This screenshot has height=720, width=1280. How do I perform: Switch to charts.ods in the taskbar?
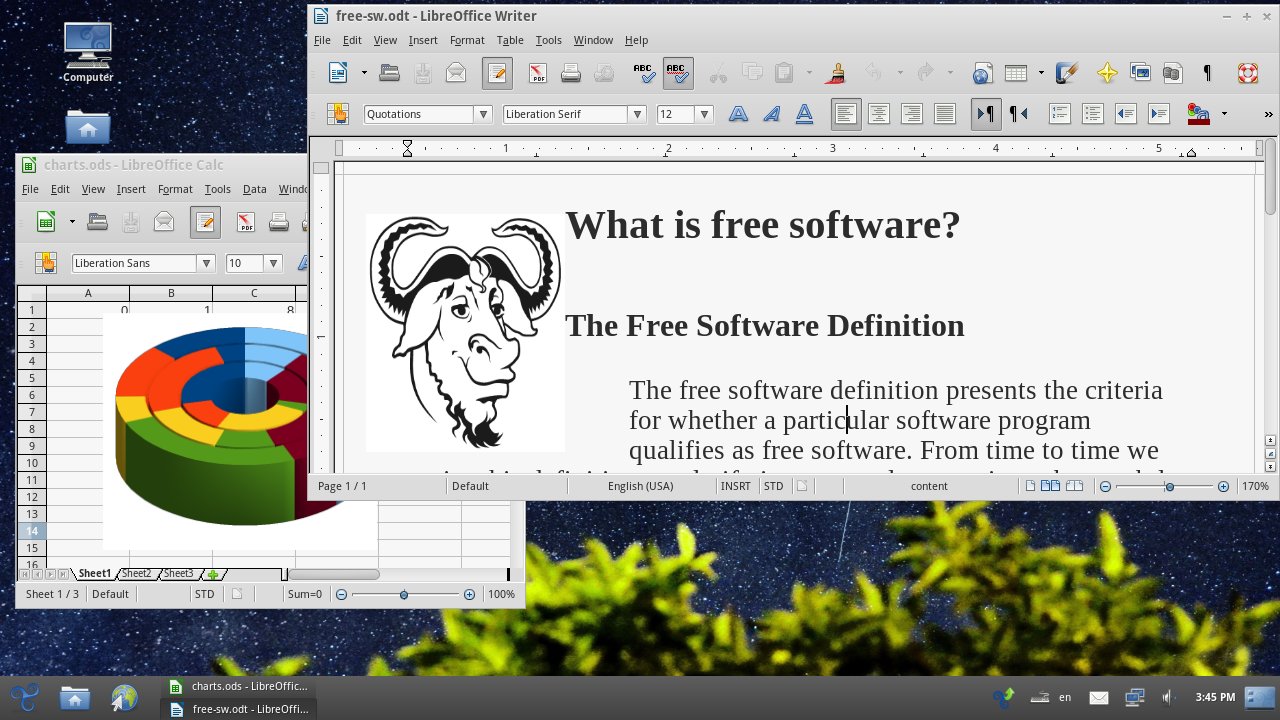tap(239, 686)
